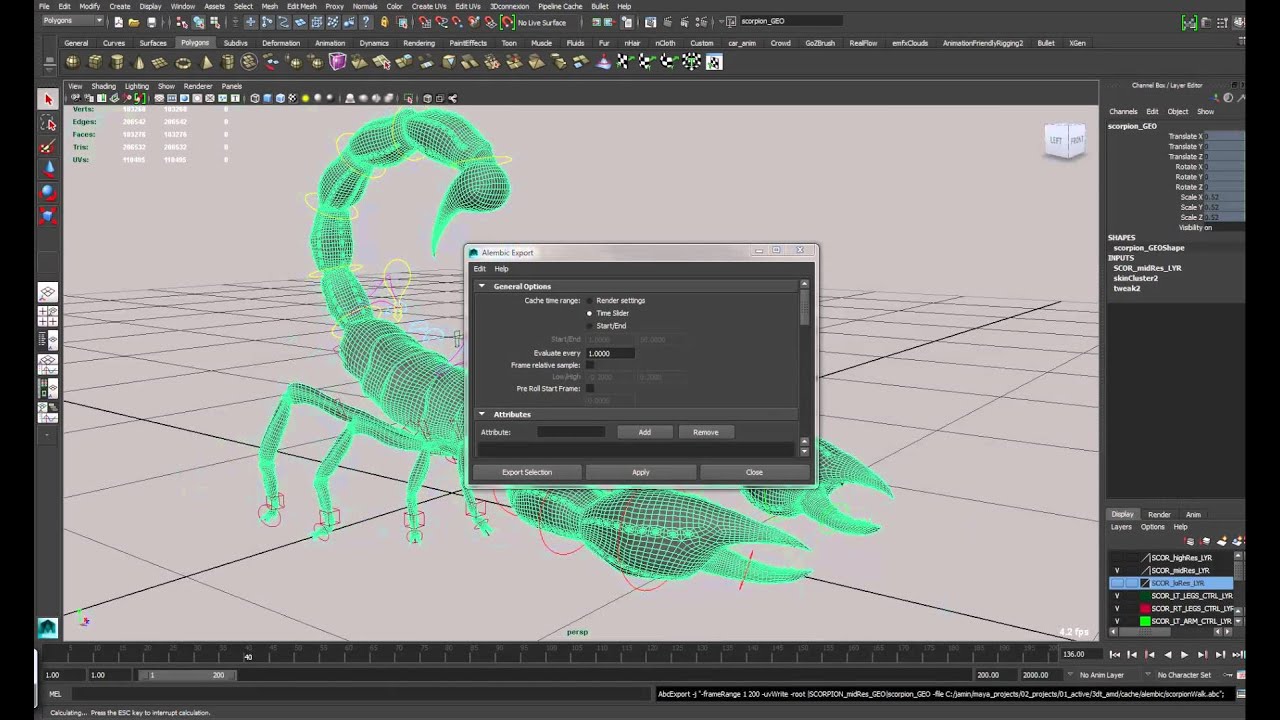Click the Apply button in Alembic Export
1280x720 pixels.
coord(641,472)
